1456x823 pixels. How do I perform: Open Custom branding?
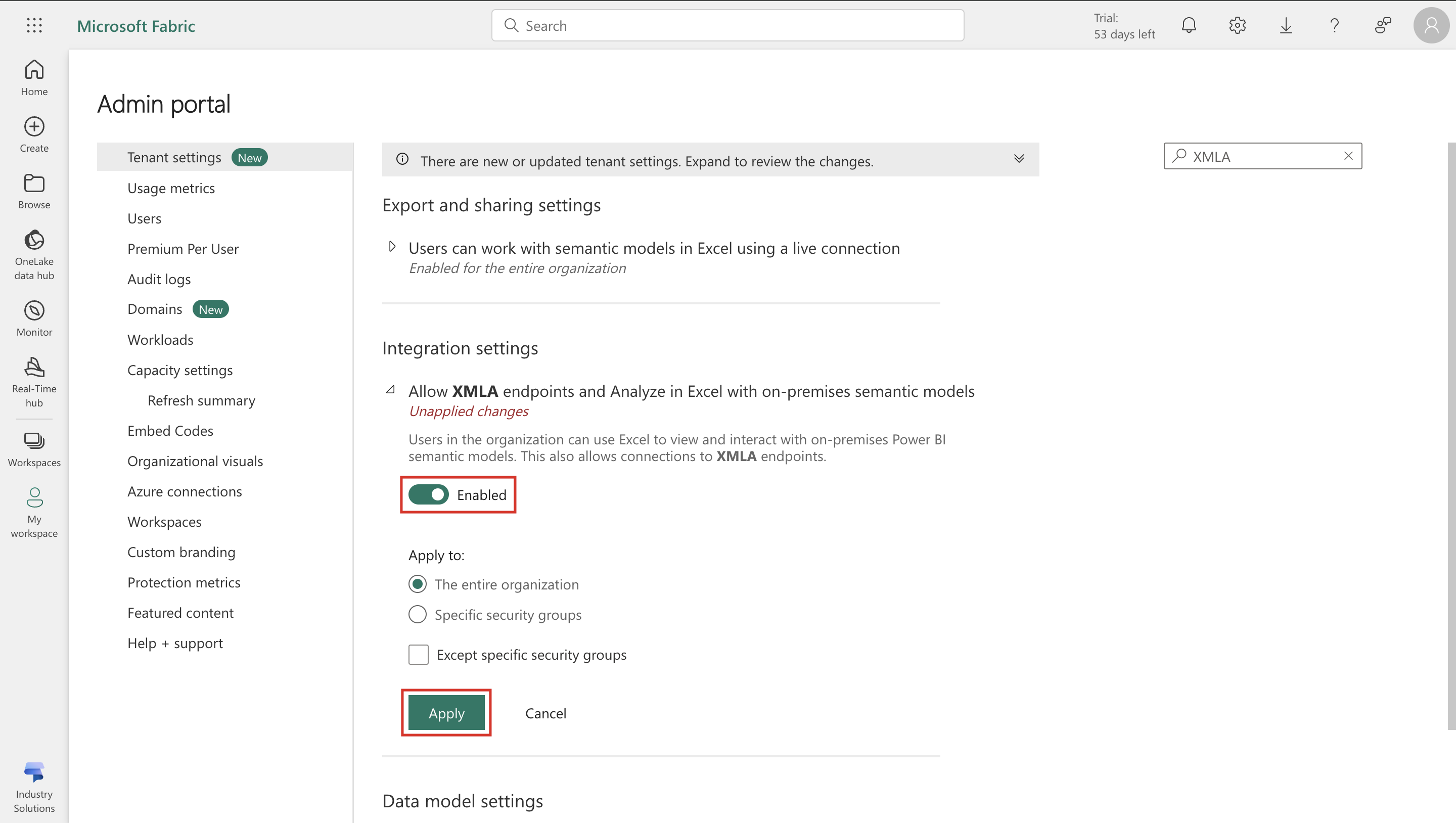[181, 552]
